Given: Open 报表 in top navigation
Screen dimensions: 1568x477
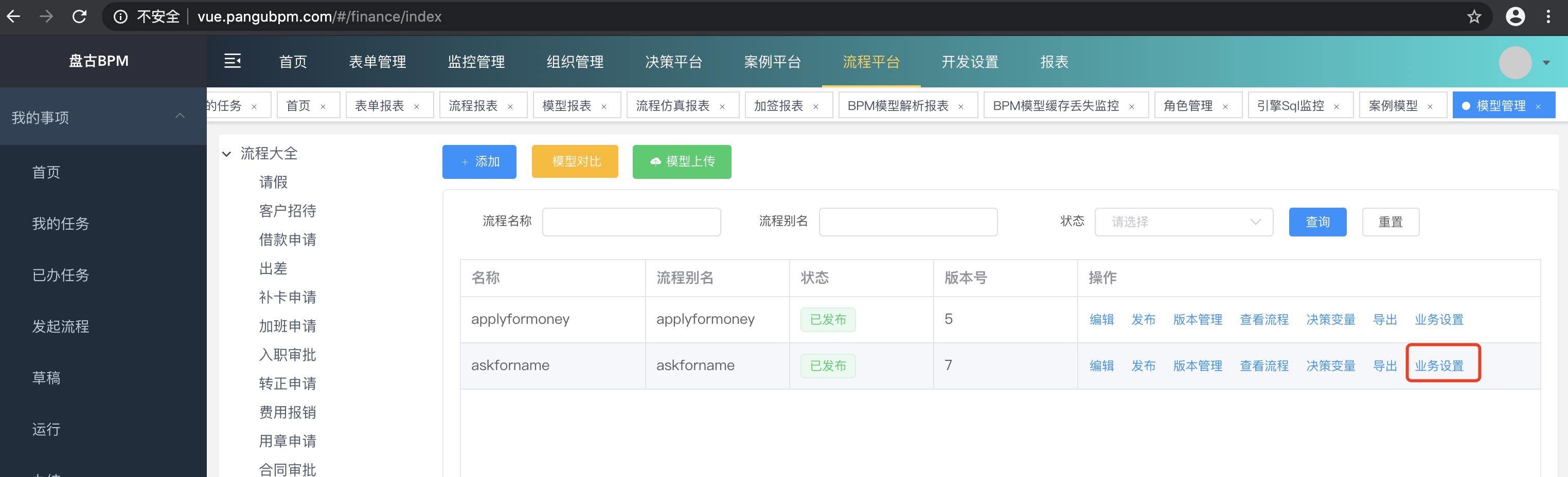Looking at the screenshot, I should (x=1054, y=62).
